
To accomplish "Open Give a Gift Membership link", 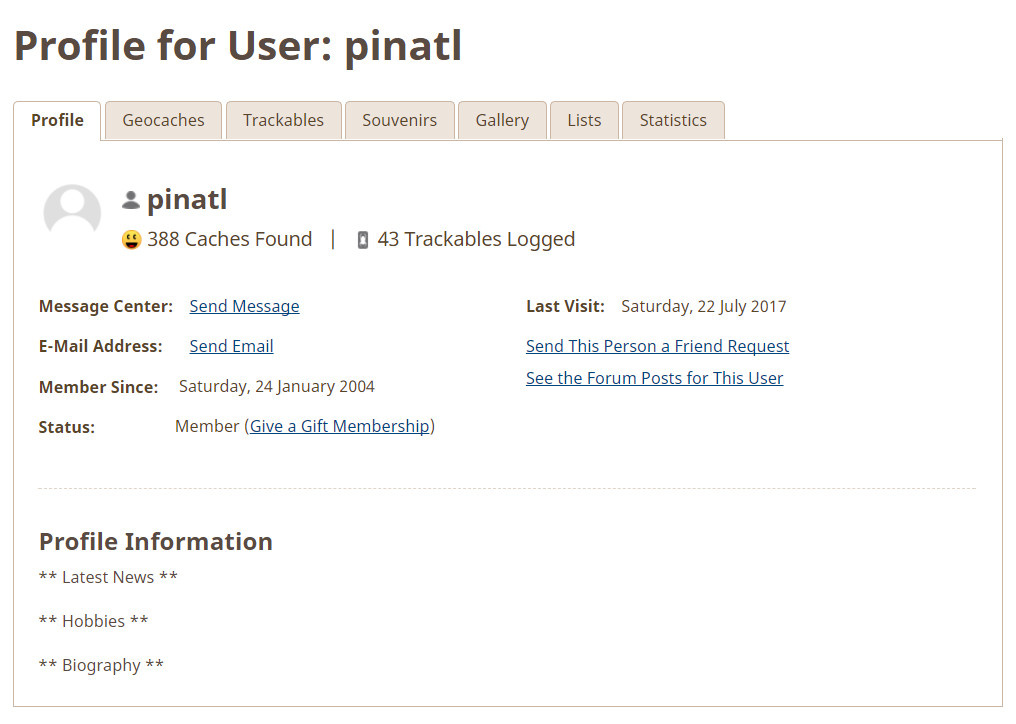I will (340, 426).
